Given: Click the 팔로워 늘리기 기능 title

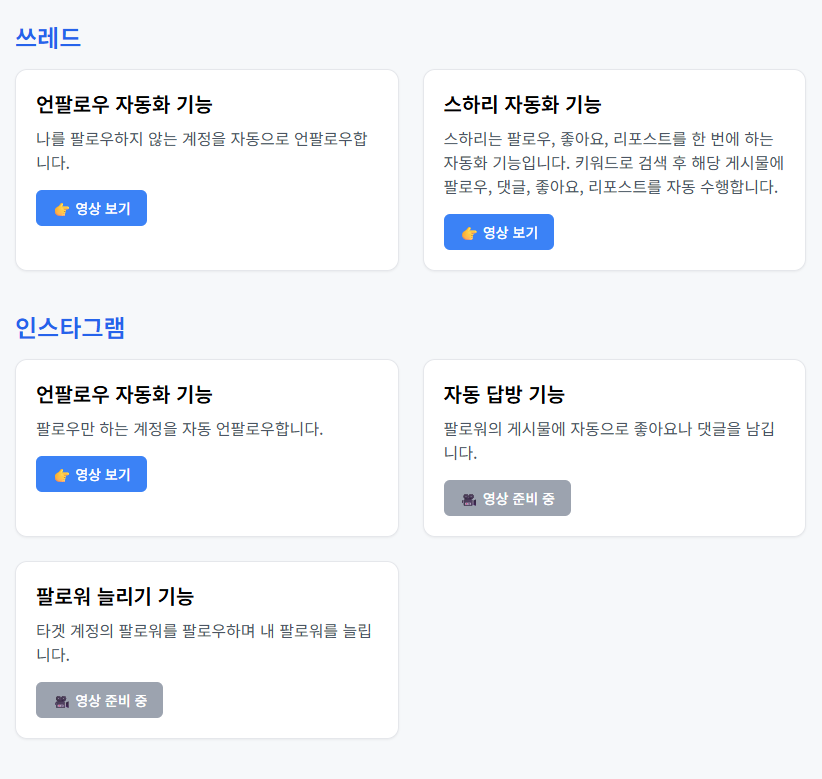Looking at the screenshot, I should point(115,596).
